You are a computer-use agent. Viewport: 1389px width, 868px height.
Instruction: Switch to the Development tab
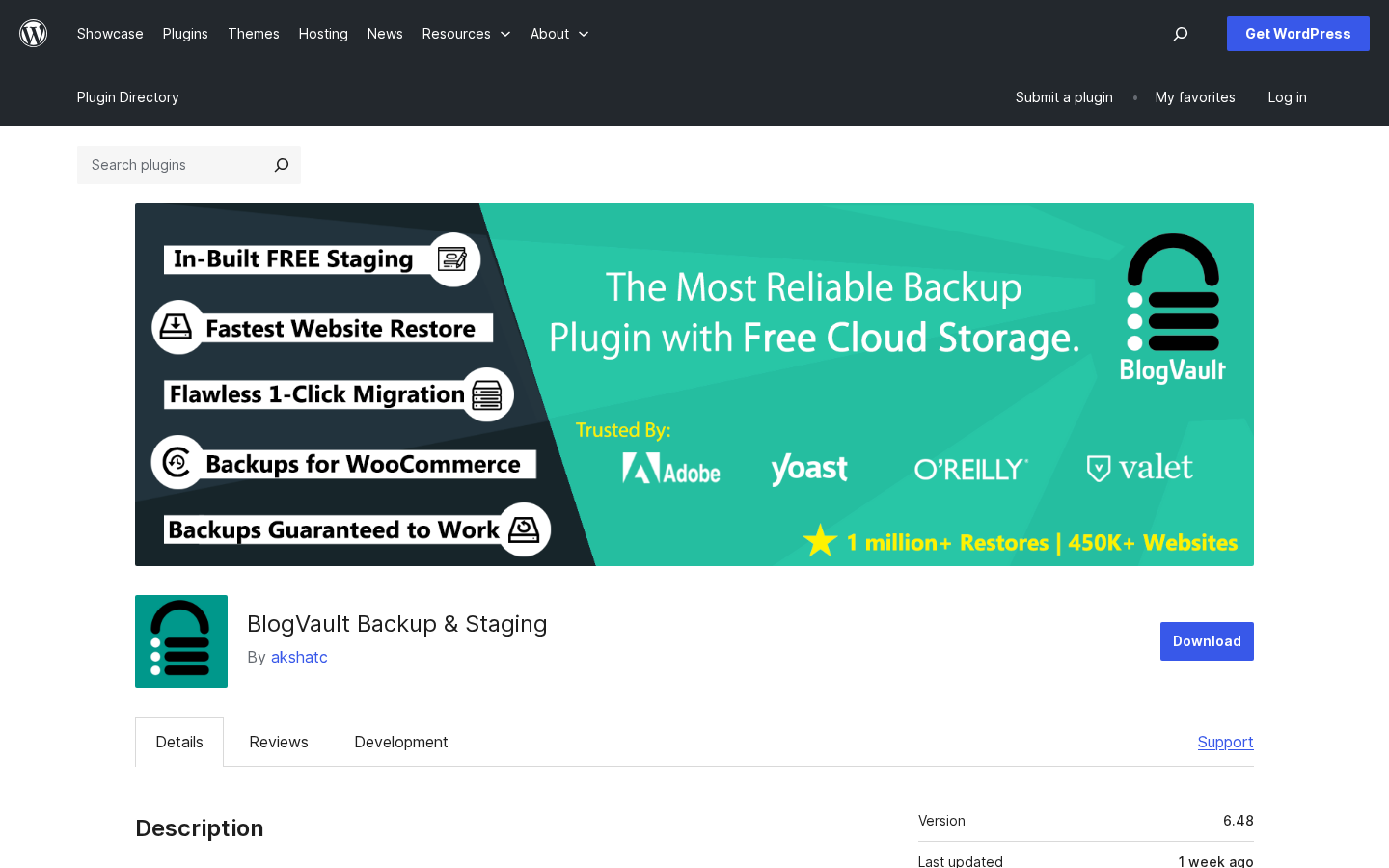(401, 742)
